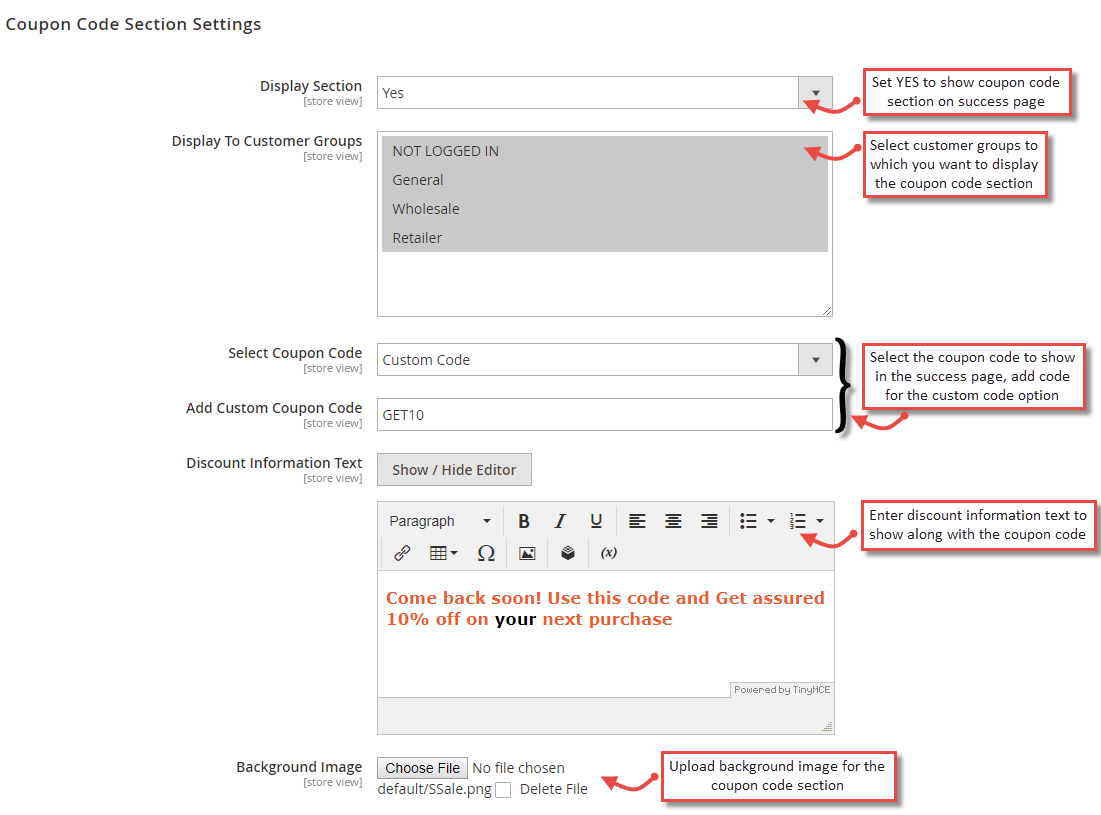1101x815 pixels.
Task: Open the Select Coupon Code dropdown
Action: 605,359
